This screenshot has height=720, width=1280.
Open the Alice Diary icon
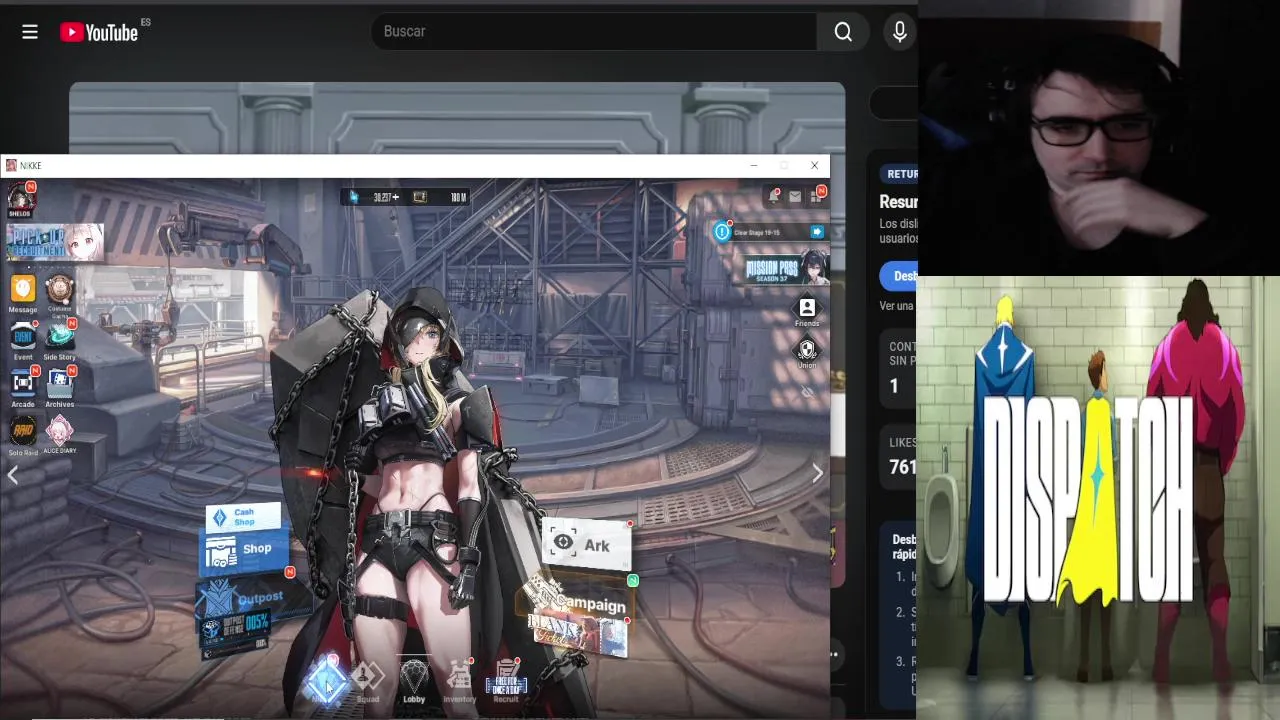59,435
